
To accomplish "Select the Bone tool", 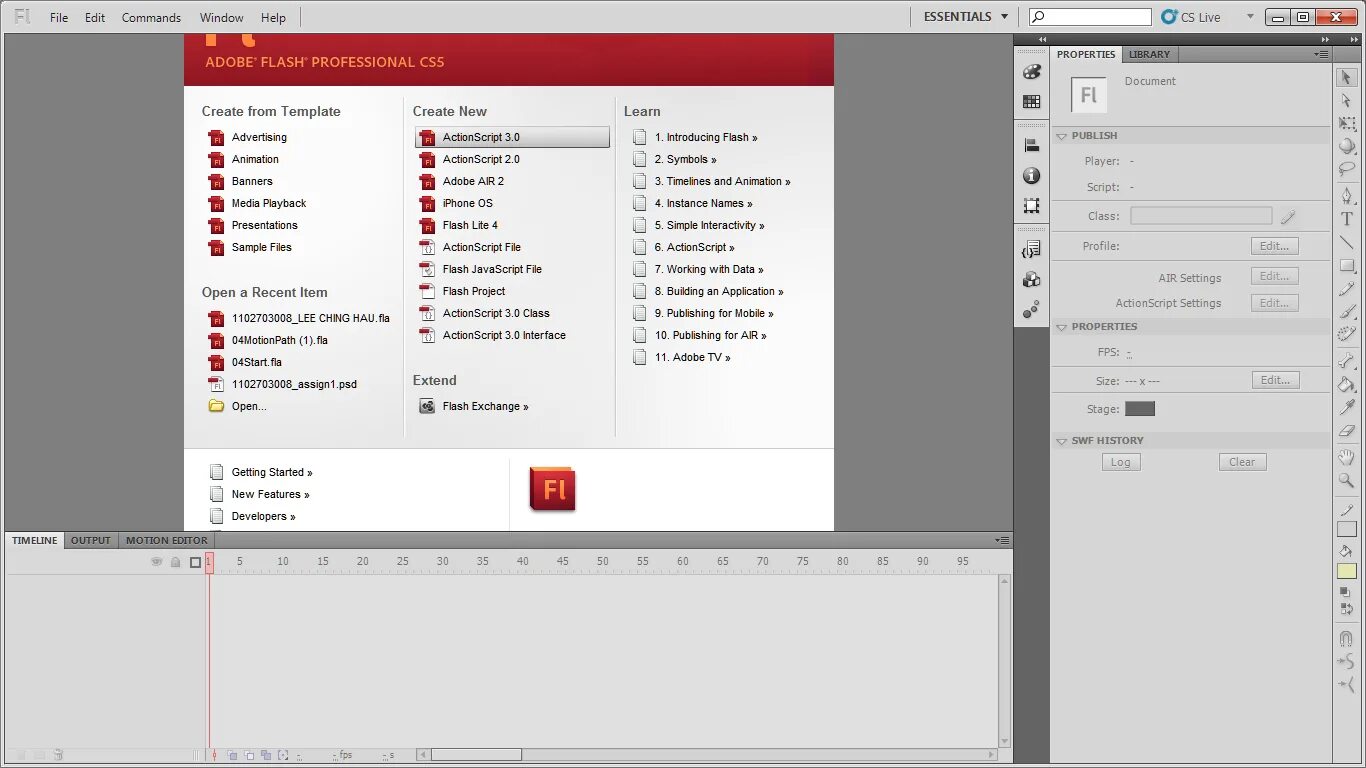I will [1347, 361].
